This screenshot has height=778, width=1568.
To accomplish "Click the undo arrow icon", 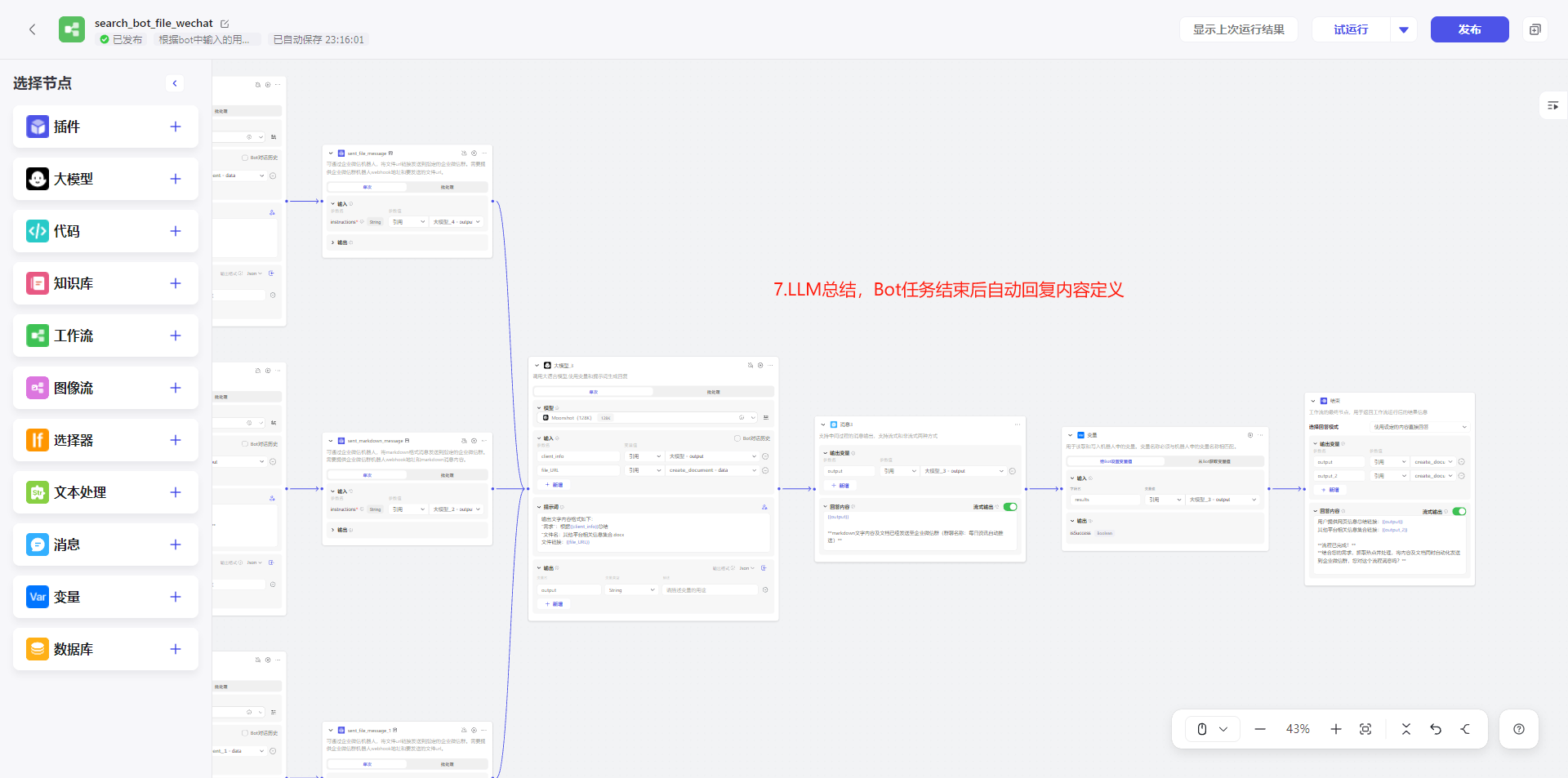I will click(x=1436, y=729).
